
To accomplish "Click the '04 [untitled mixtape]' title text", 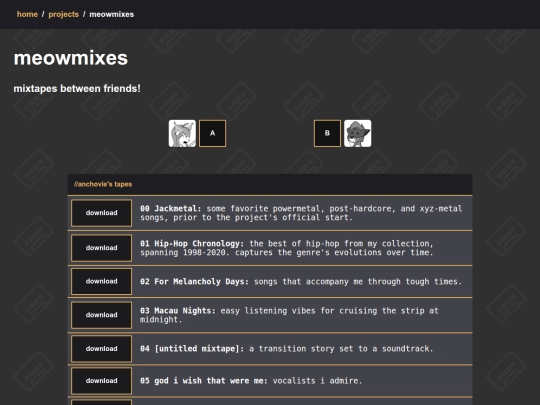I will (x=192, y=349).
